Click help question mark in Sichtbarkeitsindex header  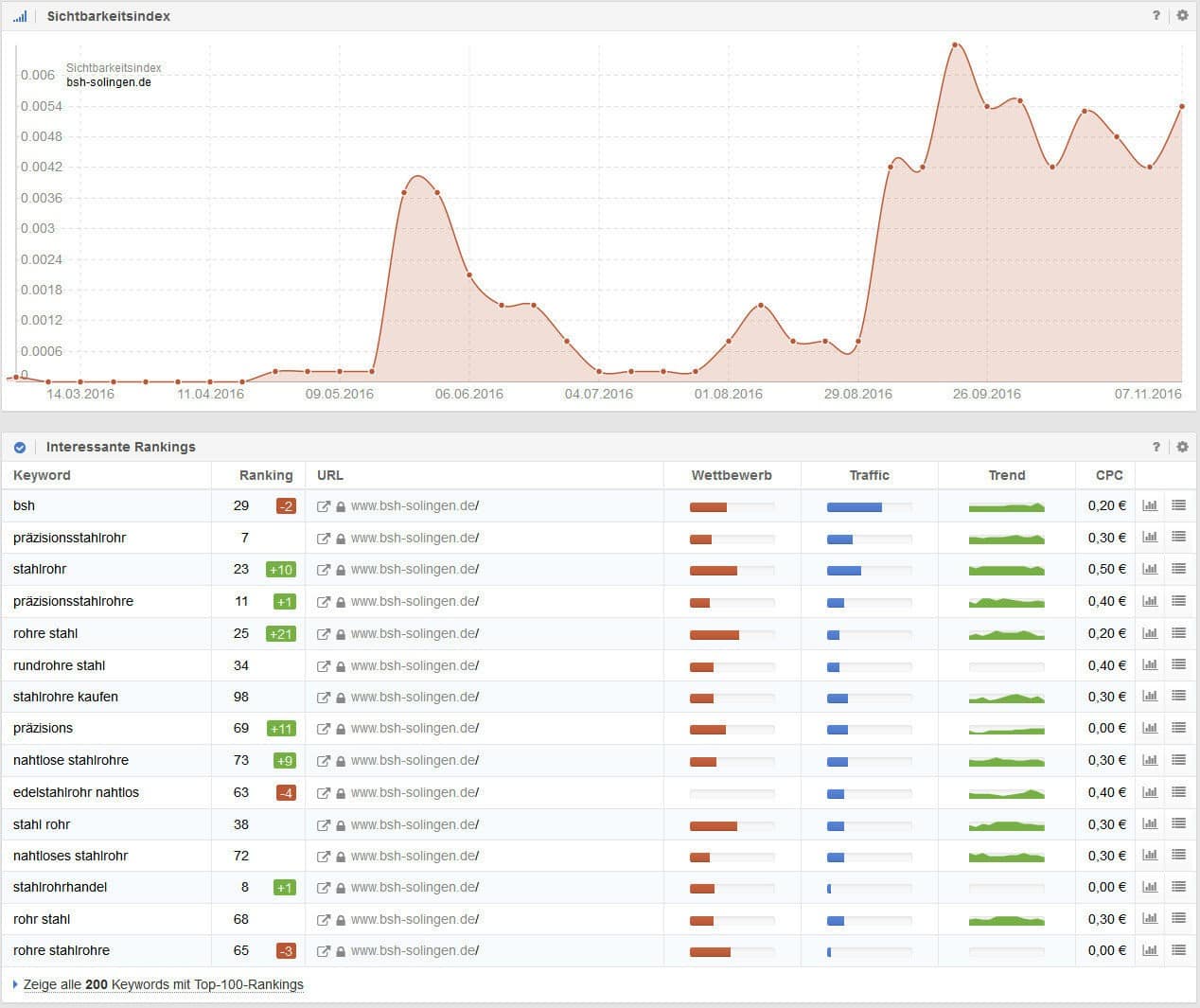point(1156,15)
